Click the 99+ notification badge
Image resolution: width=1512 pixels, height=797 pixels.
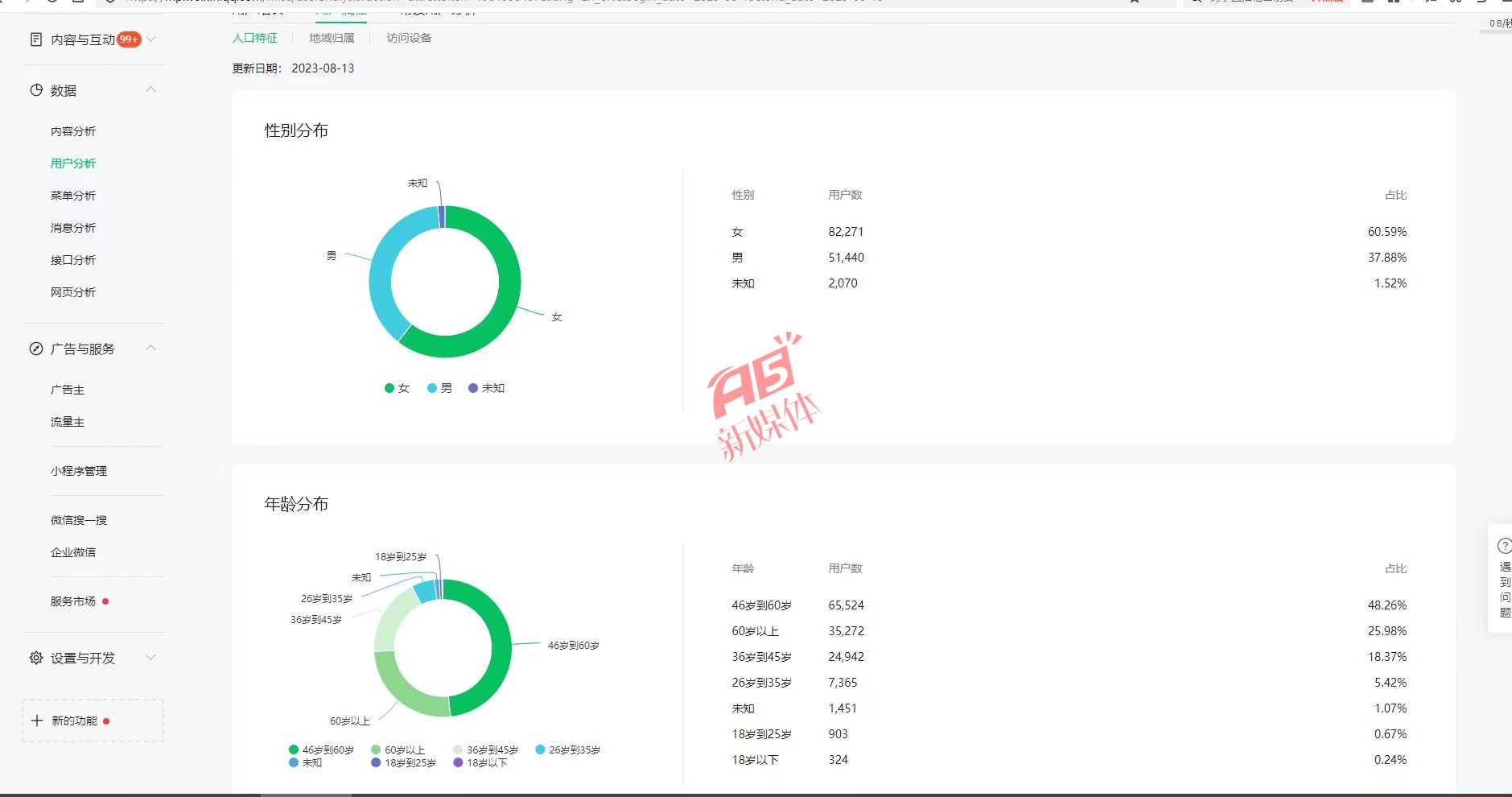[x=129, y=39]
